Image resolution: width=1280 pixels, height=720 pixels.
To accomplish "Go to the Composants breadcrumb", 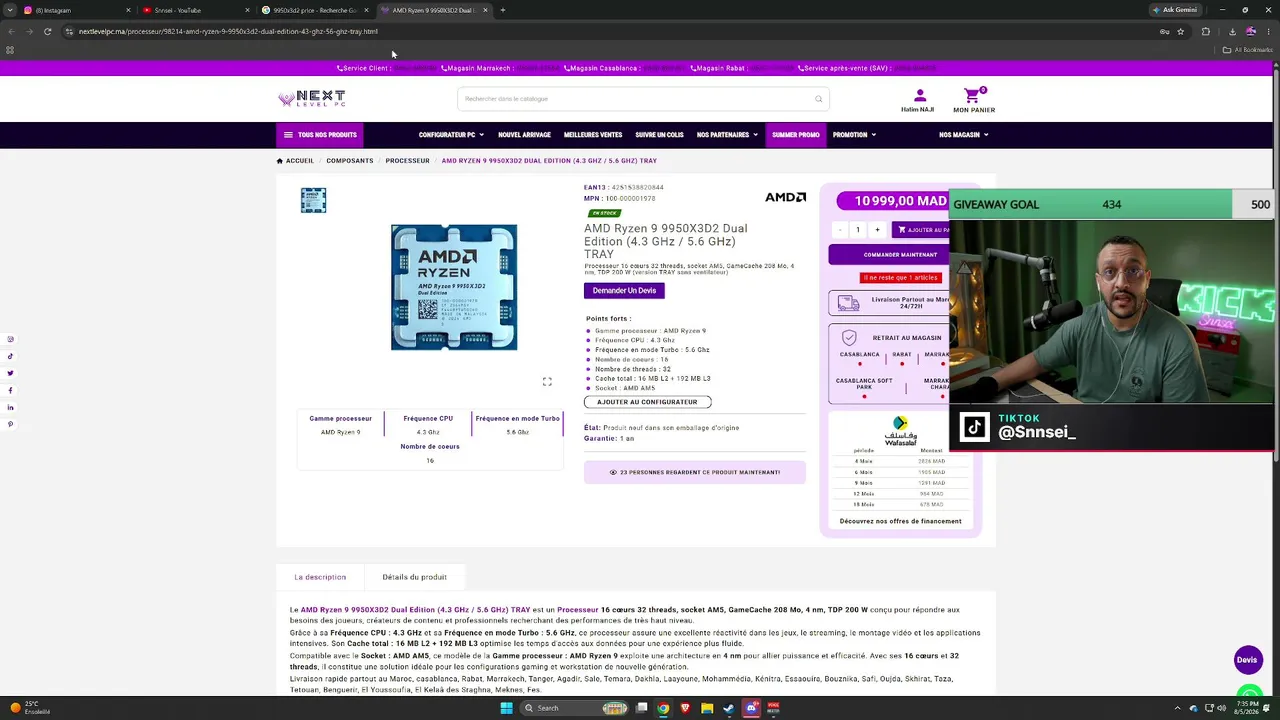I will click(x=350, y=161).
